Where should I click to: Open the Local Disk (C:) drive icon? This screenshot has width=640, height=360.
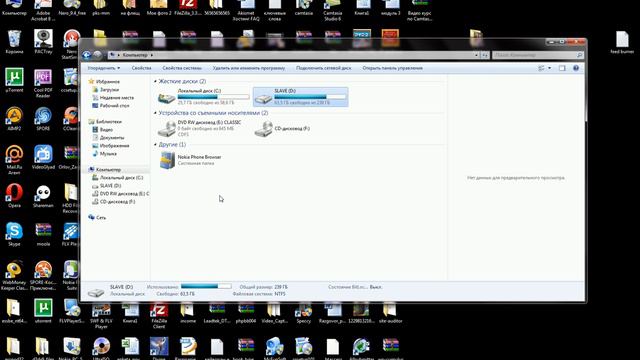pos(167,98)
